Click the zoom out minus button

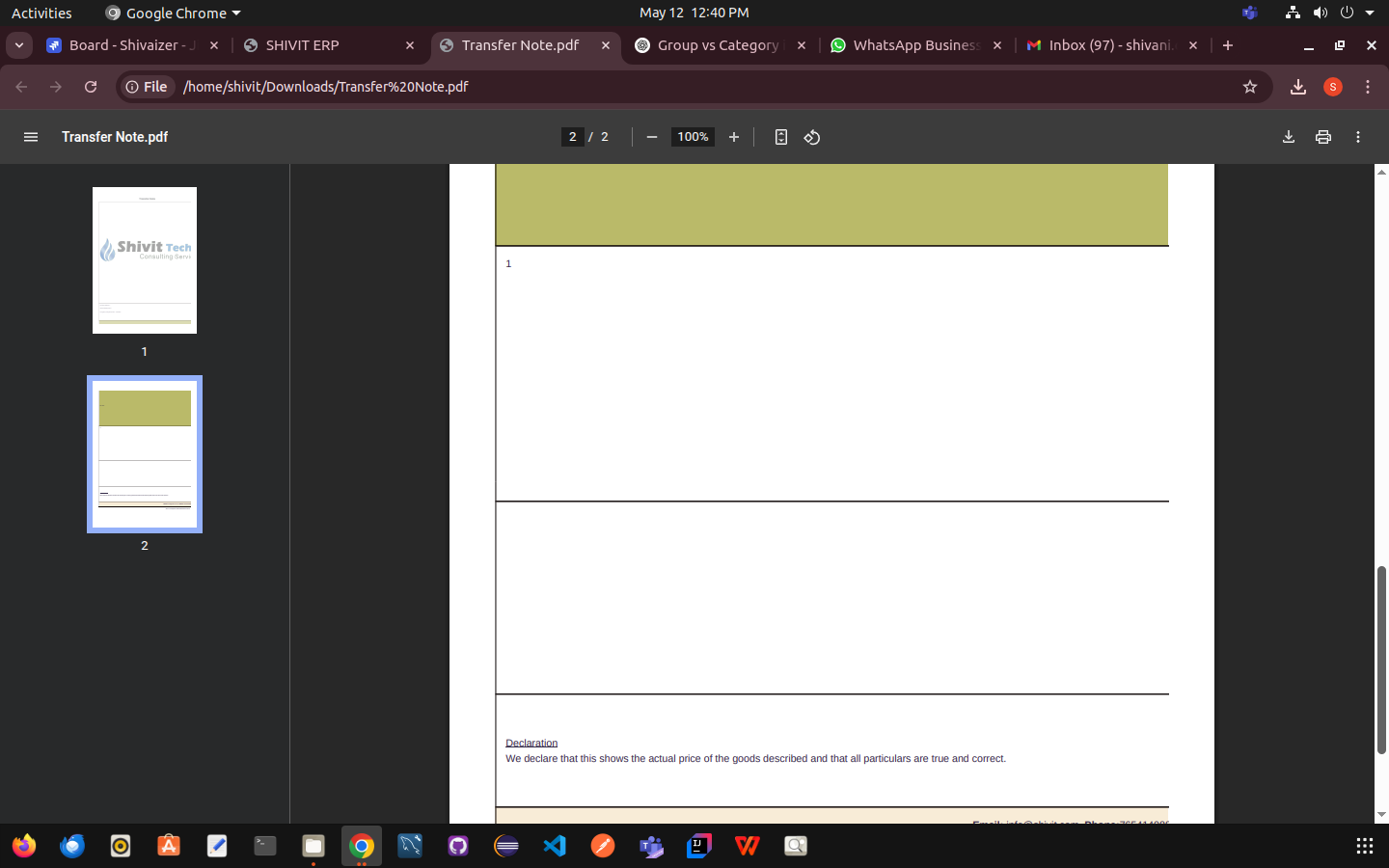[652, 137]
